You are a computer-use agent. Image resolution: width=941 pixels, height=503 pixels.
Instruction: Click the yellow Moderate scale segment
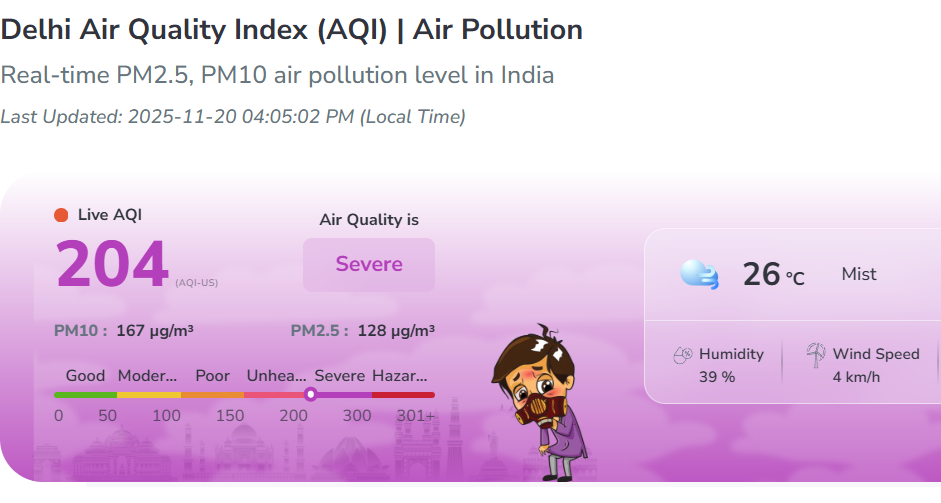[x=149, y=395]
